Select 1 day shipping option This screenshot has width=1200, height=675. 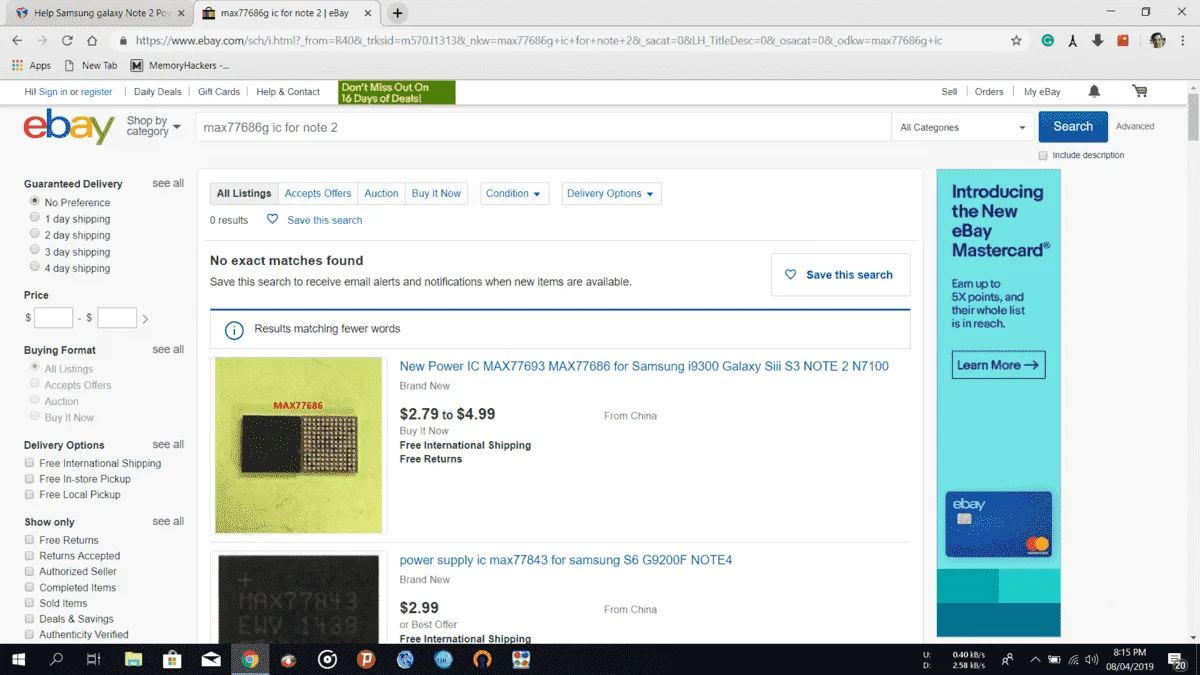(x=35, y=218)
